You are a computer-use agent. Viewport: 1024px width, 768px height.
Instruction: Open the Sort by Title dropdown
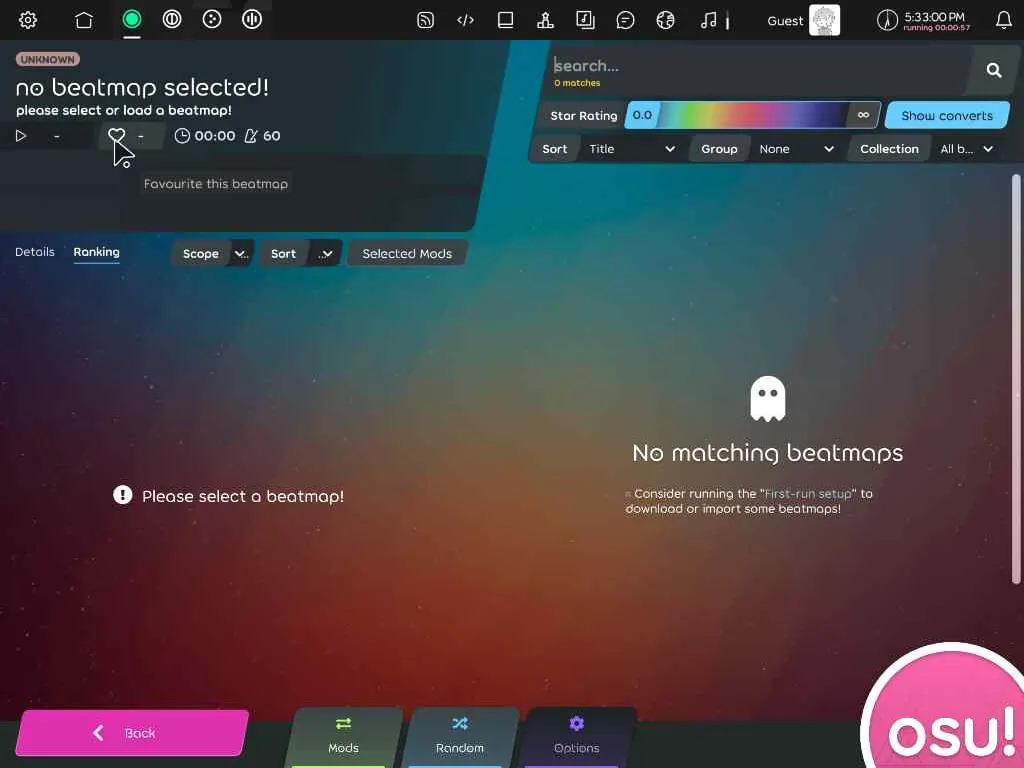(x=632, y=149)
